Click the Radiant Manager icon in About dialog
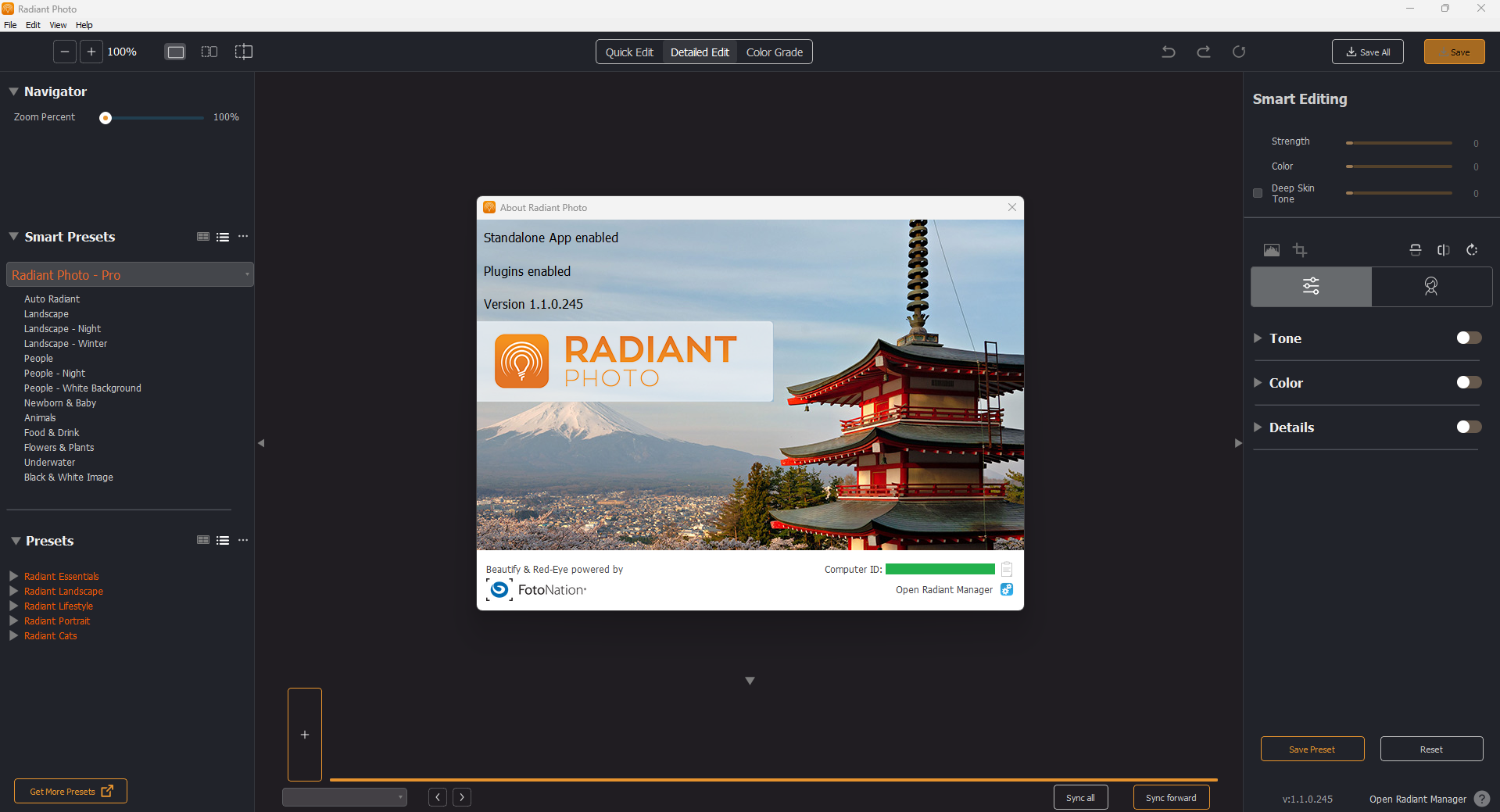1500x812 pixels. [x=1007, y=589]
